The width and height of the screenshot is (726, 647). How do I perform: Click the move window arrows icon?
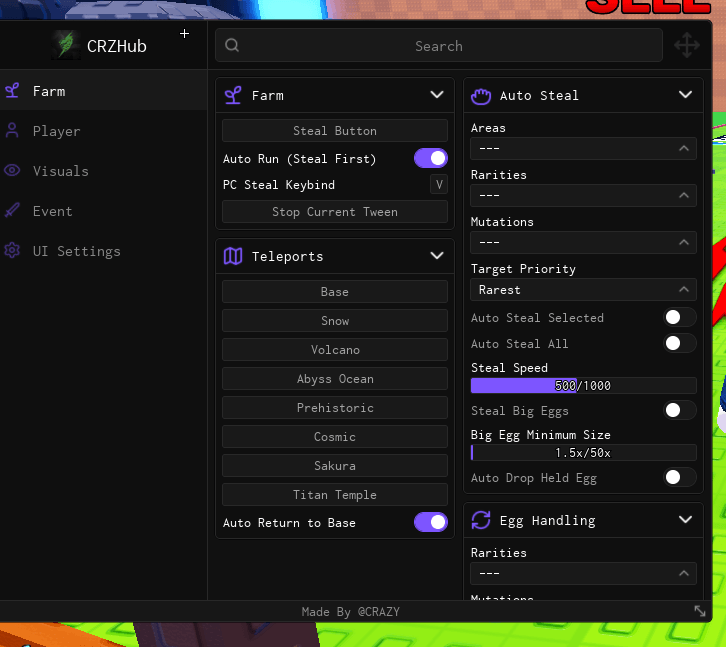pyautogui.click(x=687, y=45)
